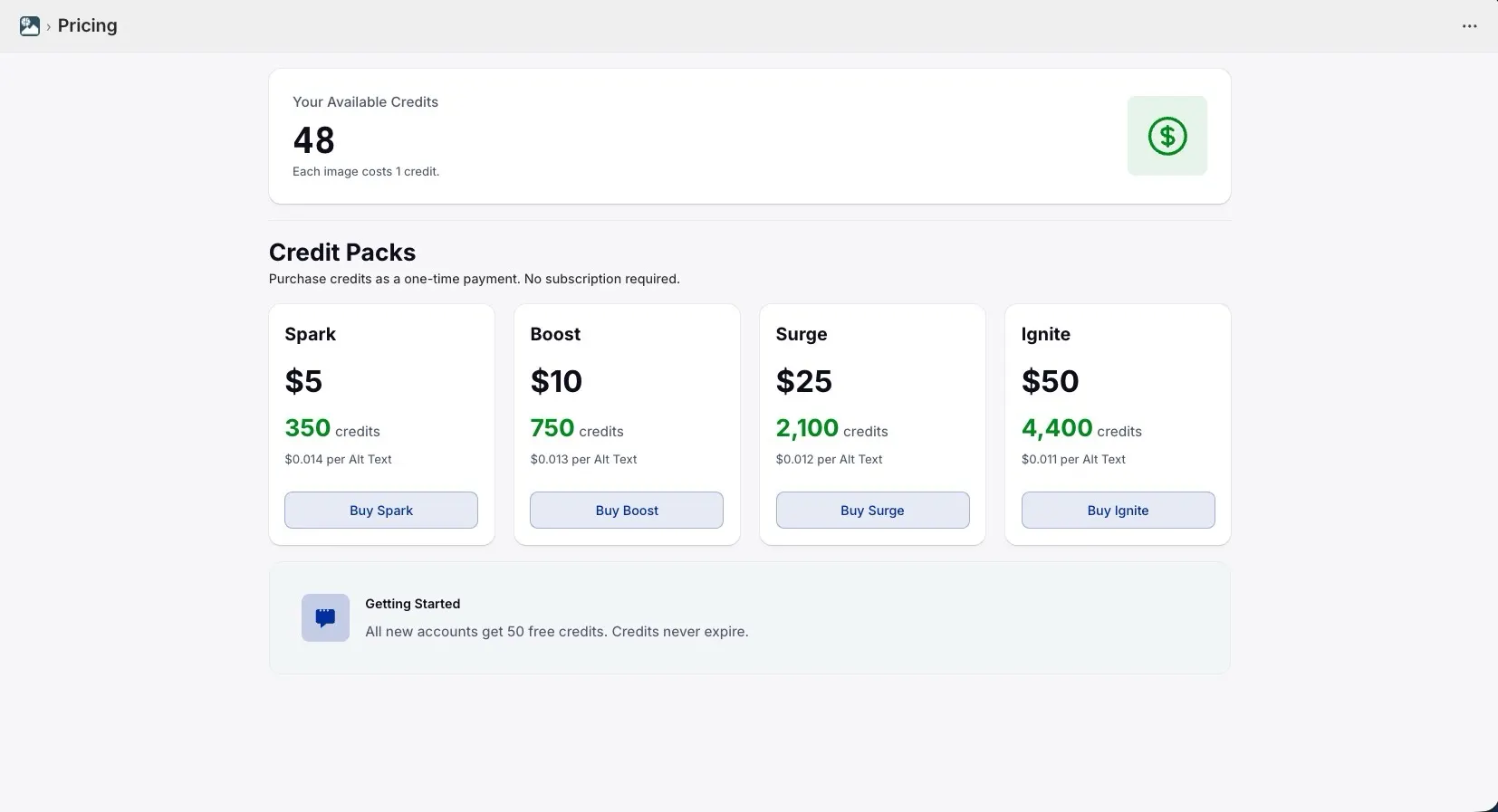Click the Your Available Credits card
The image size is (1498, 812).
click(749, 136)
